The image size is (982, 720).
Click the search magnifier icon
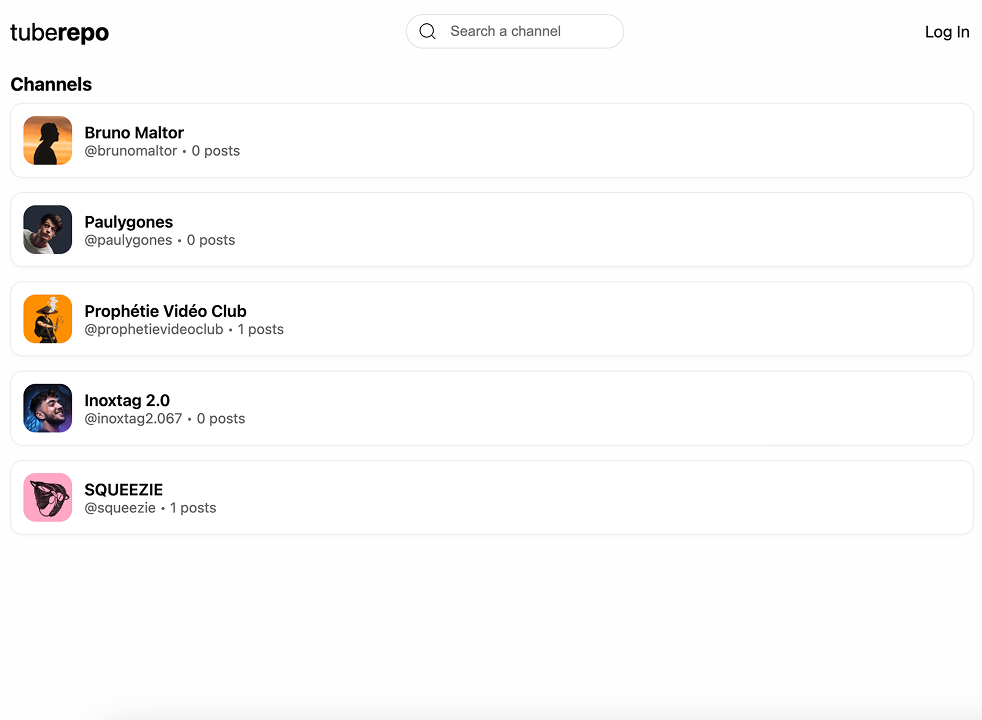point(427,31)
